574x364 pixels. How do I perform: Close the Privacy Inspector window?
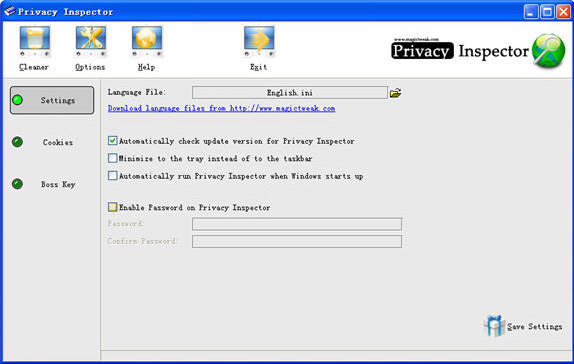point(563,12)
